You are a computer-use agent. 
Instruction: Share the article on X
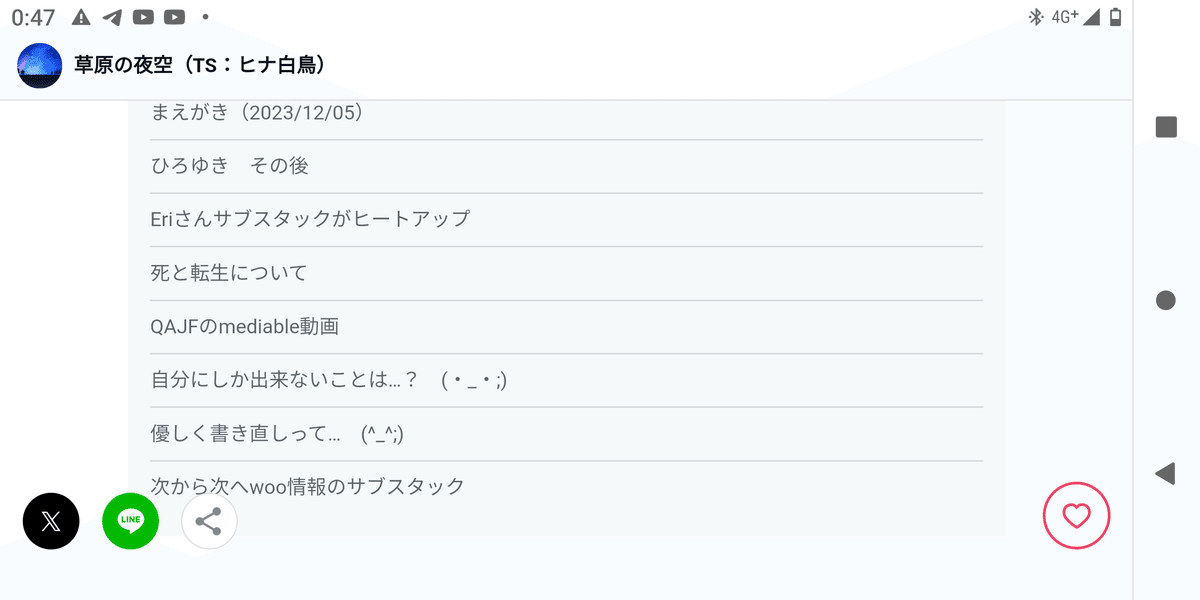click(51, 521)
